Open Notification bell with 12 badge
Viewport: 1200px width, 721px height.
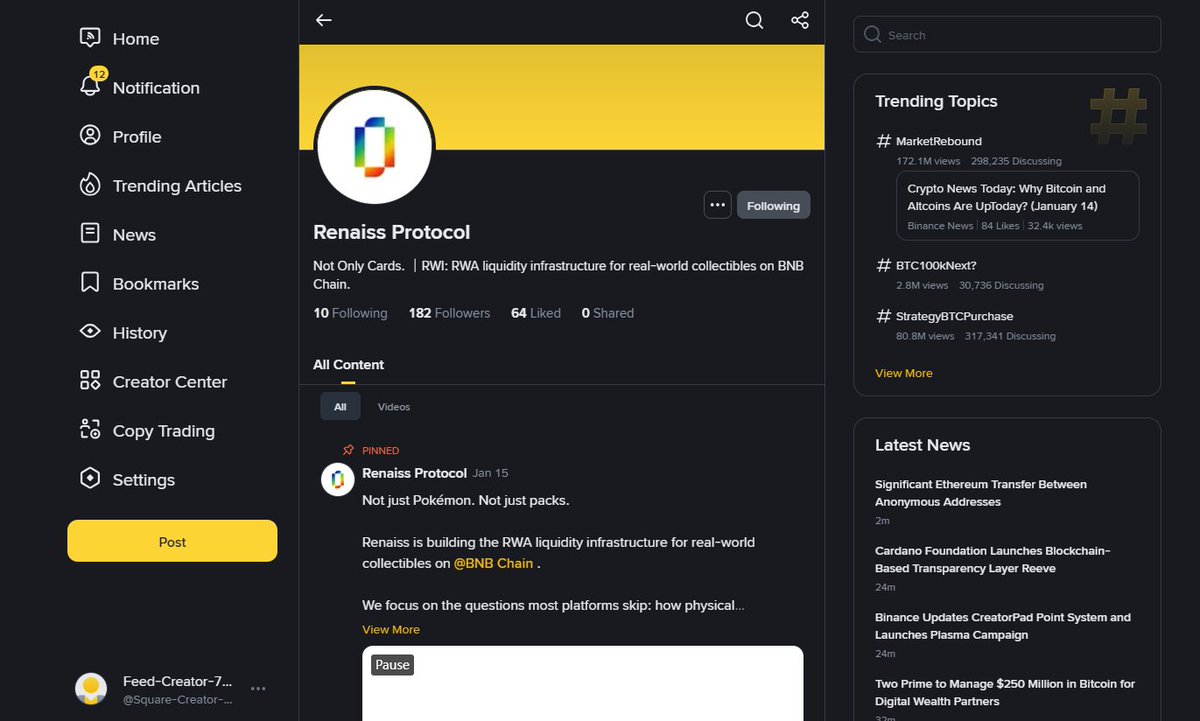[x=90, y=86]
